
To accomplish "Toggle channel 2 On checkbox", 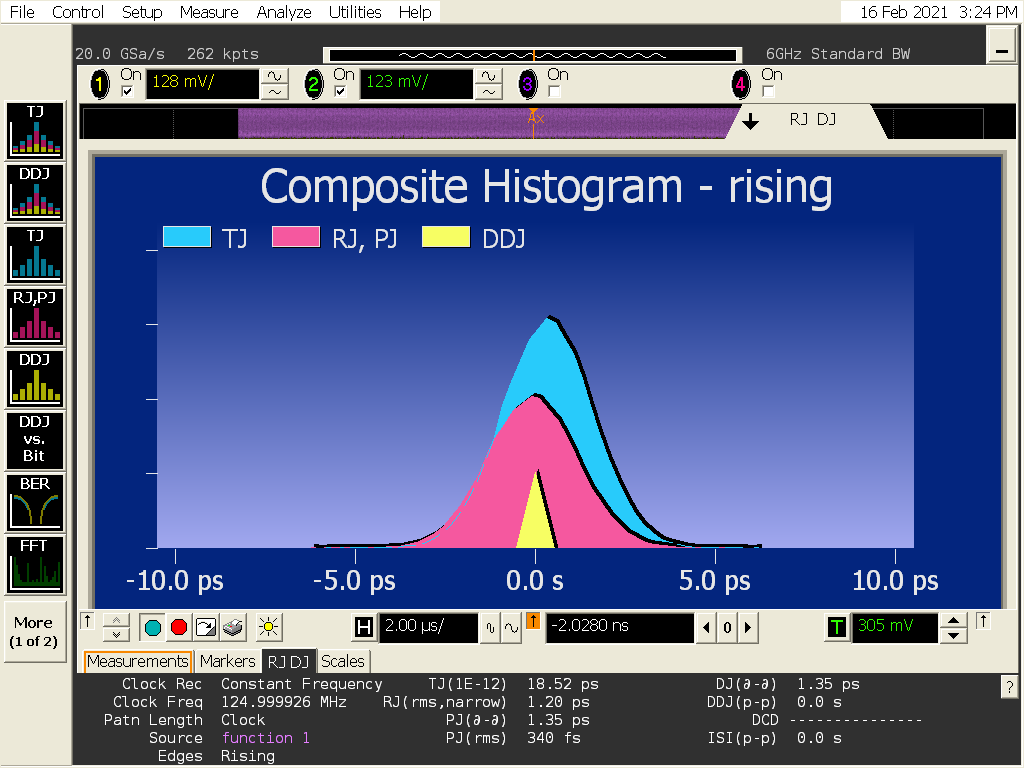I will click(341, 91).
